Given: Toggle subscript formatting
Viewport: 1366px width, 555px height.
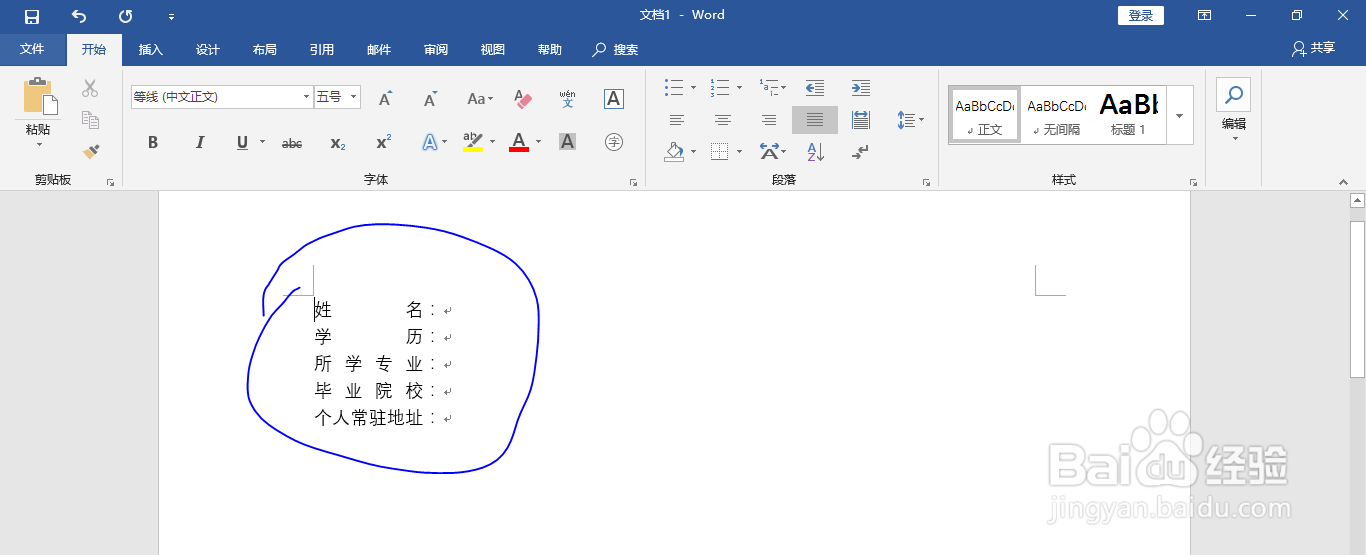Looking at the screenshot, I should [338, 143].
